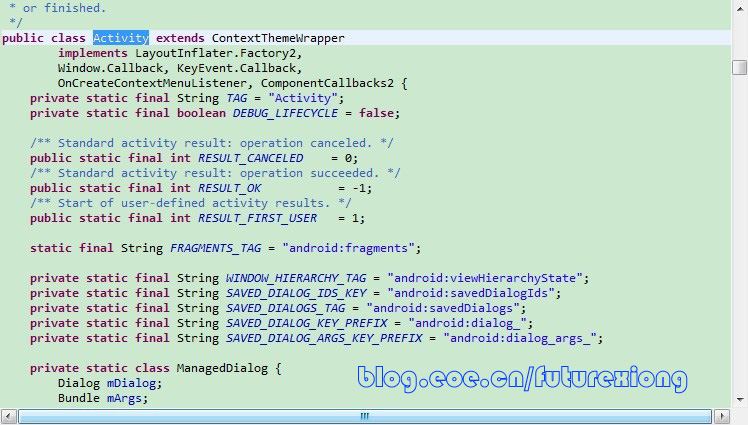This screenshot has height=425, width=748.
Task: Click the SAVED_DIALOG_IDS_KEY constant
Action: tap(296, 293)
